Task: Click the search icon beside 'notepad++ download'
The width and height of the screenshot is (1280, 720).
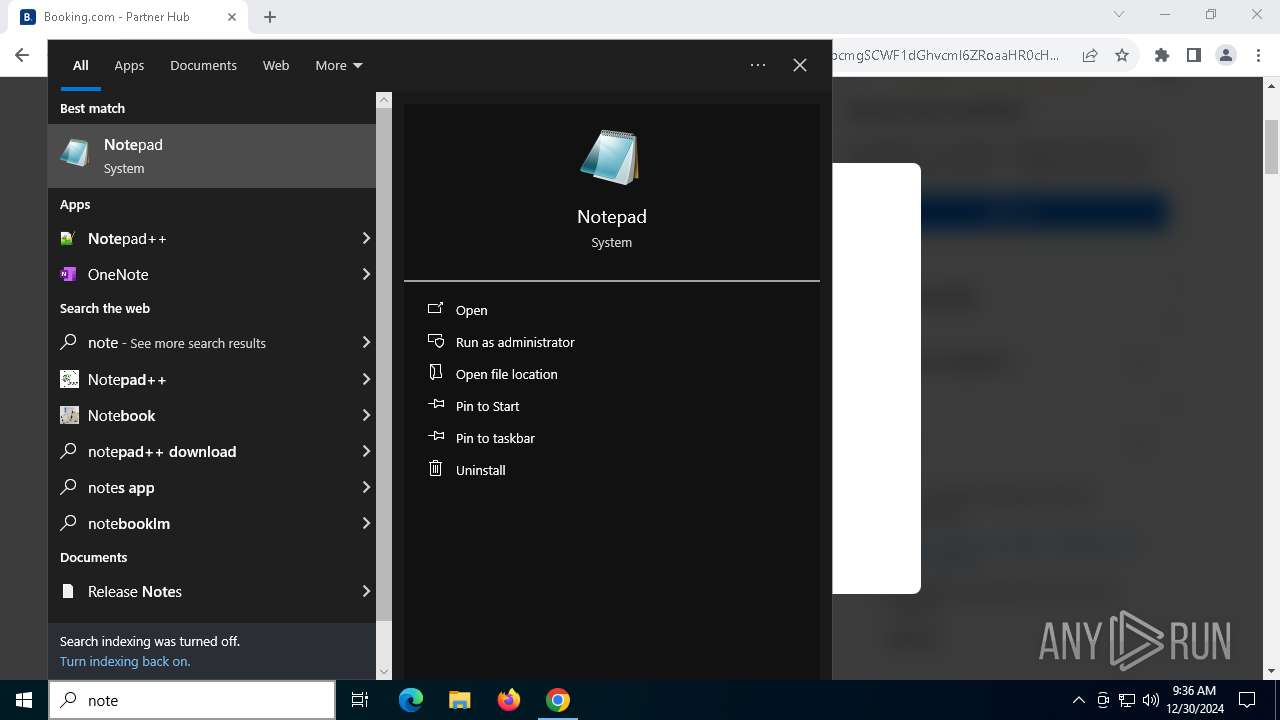Action: pyautogui.click(x=68, y=451)
